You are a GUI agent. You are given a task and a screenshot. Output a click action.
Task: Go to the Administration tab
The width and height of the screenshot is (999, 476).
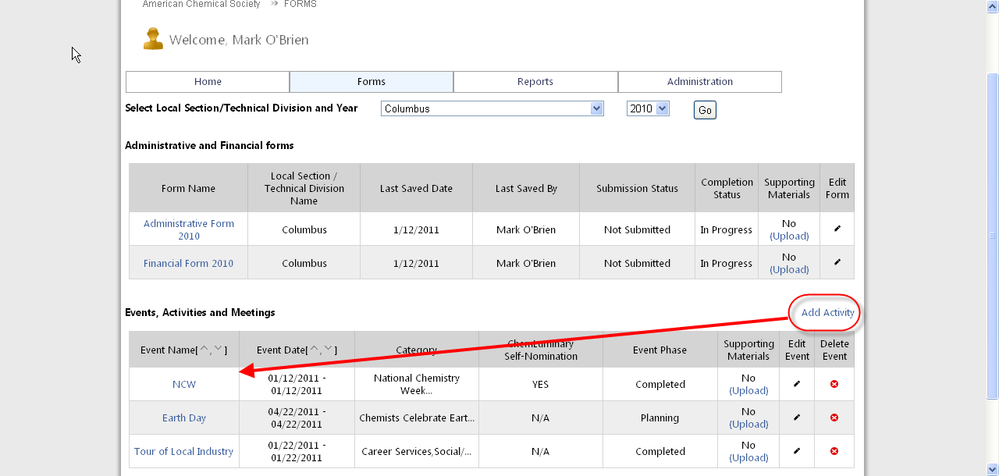click(699, 82)
